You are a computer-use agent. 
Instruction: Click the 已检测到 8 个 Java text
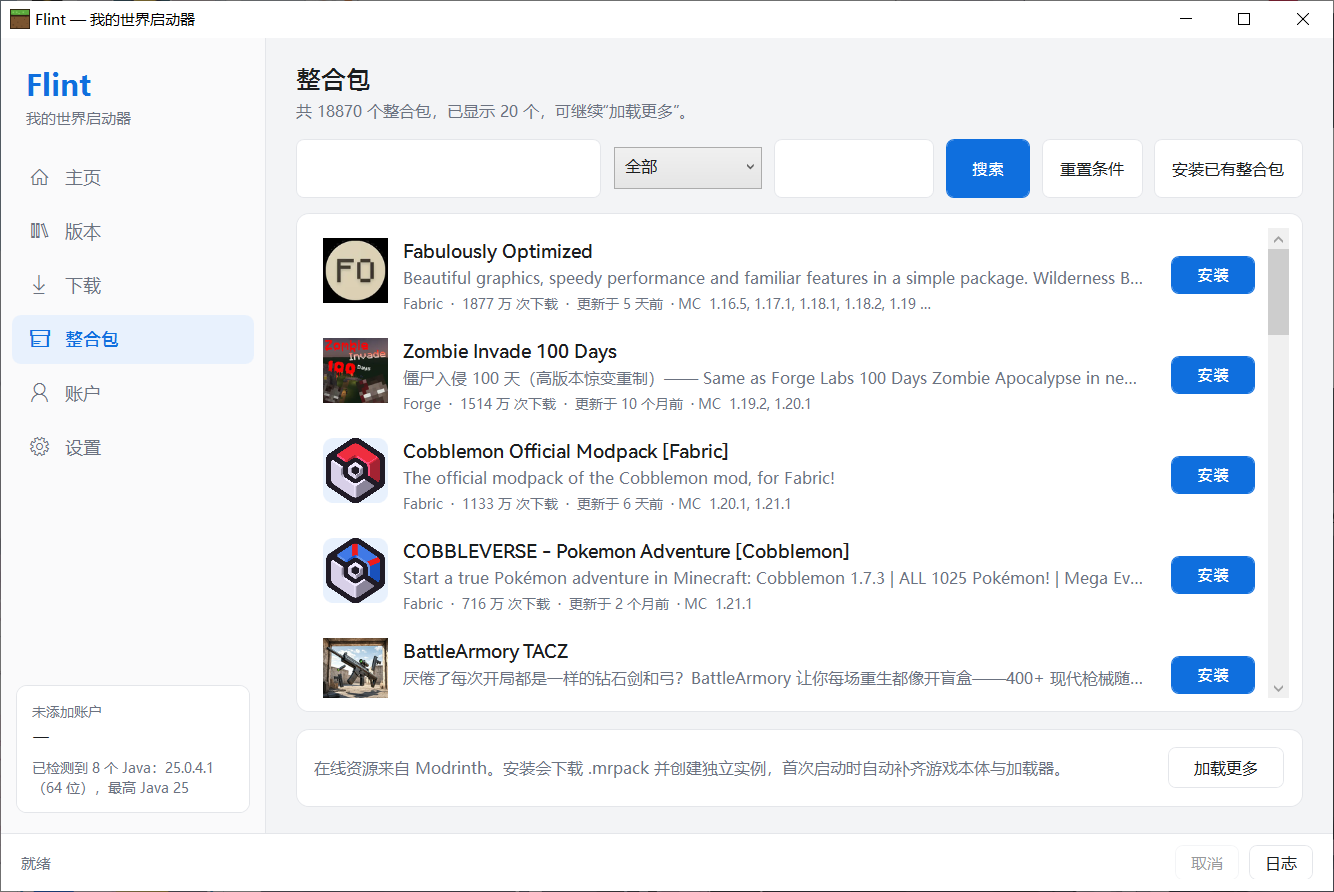click(123, 777)
